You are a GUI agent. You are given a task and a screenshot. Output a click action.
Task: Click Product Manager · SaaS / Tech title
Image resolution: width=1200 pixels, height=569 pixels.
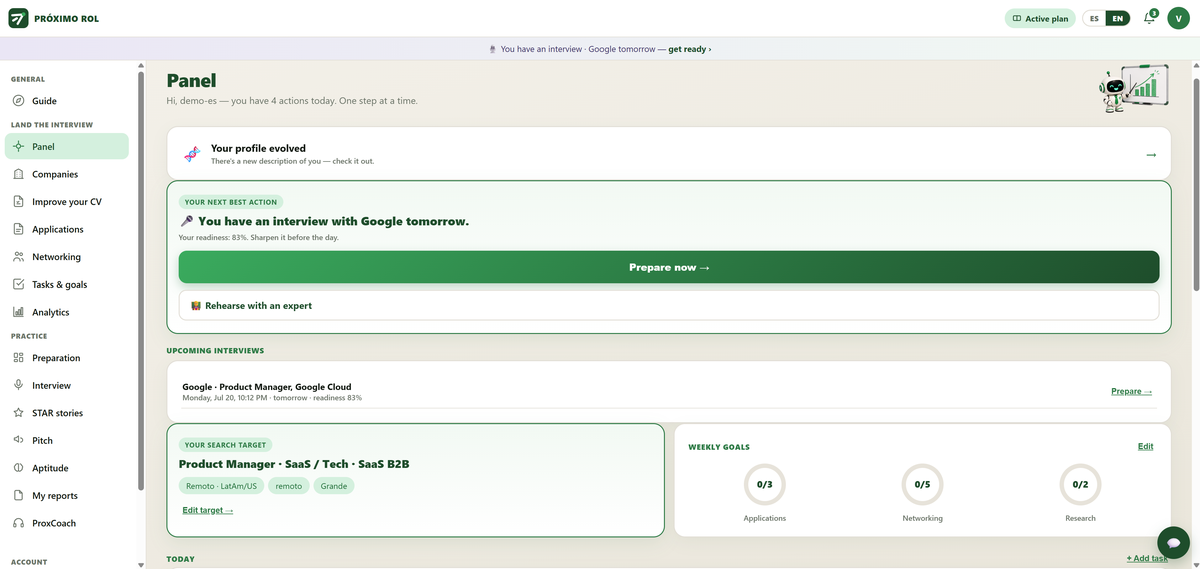[294, 464]
